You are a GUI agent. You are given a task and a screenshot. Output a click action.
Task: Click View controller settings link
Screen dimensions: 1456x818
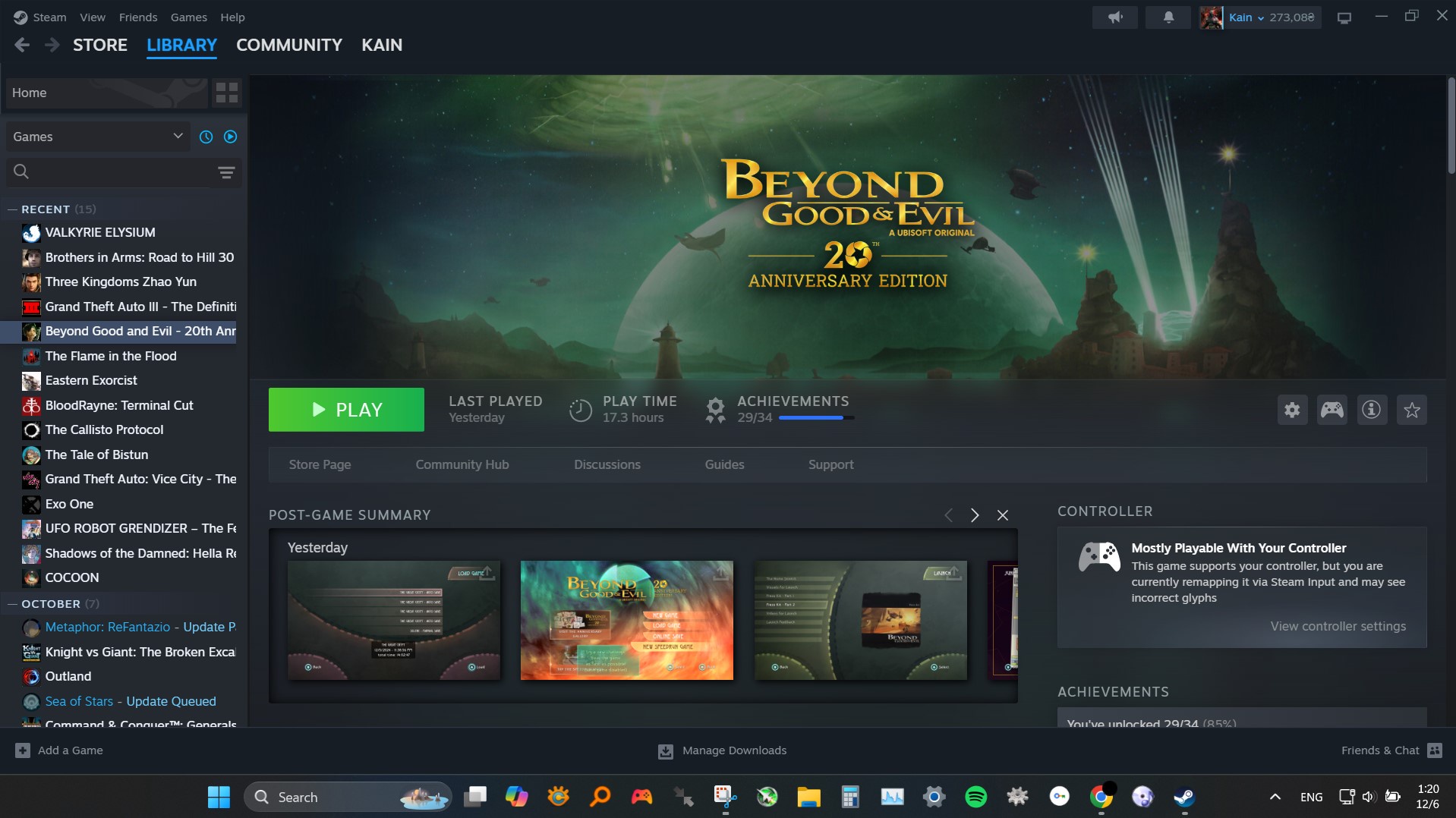pos(1338,626)
